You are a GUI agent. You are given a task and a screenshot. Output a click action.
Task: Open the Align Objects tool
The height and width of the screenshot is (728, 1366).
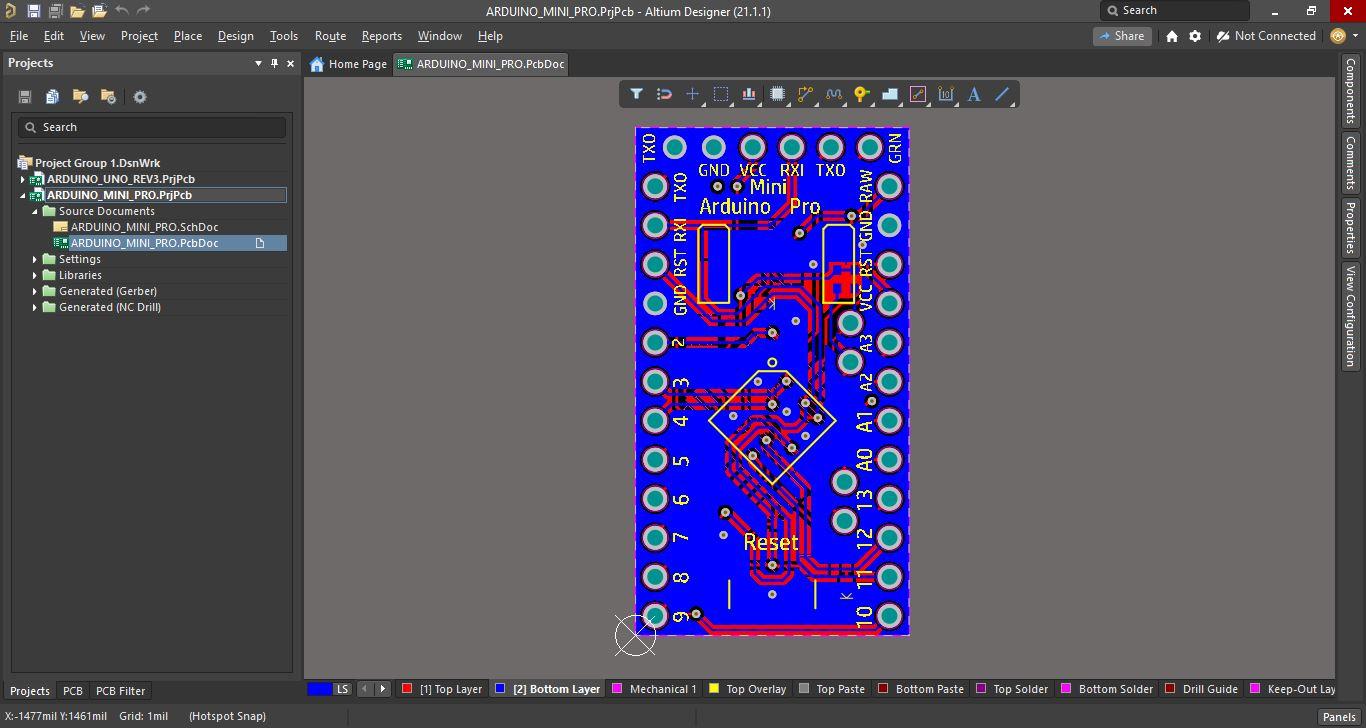(749, 94)
